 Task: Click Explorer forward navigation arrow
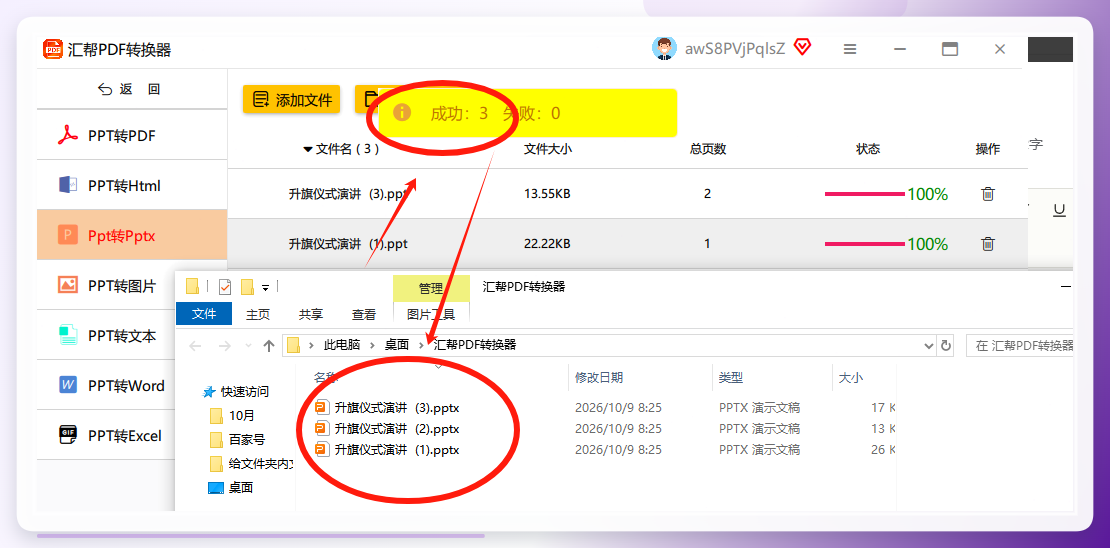point(224,346)
